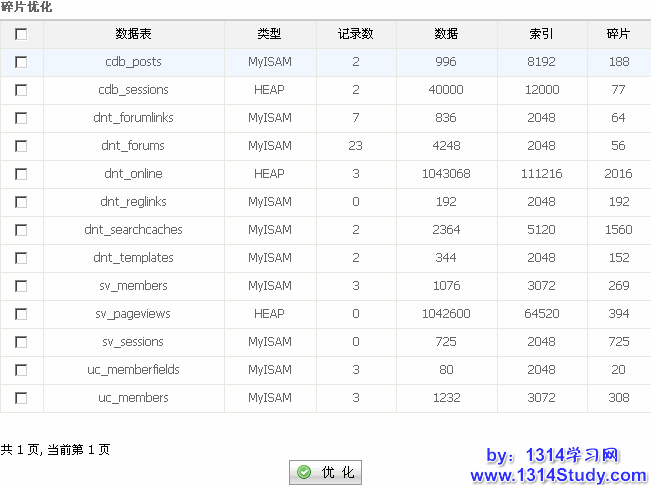Toggle the sv_sessions checkbox
The height and width of the screenshot is (485, 651).
click(22, 342)
